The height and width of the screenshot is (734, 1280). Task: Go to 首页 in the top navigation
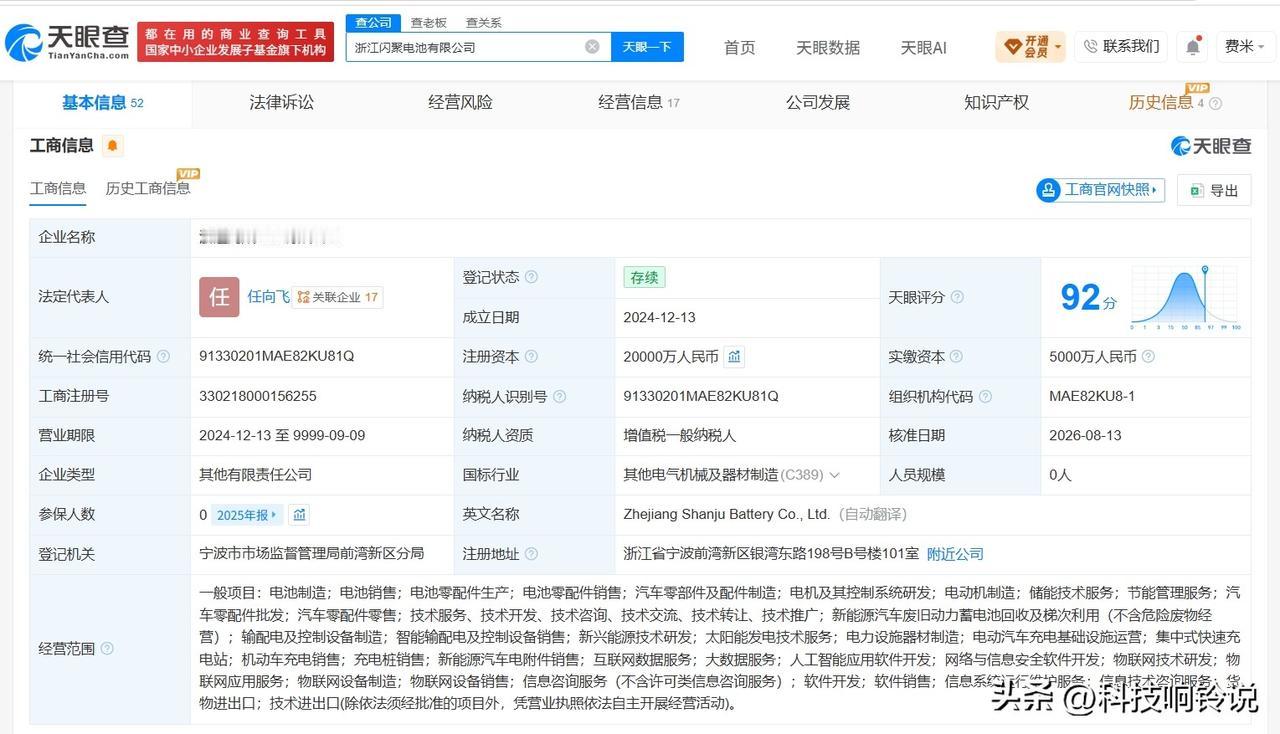[740, 47]
